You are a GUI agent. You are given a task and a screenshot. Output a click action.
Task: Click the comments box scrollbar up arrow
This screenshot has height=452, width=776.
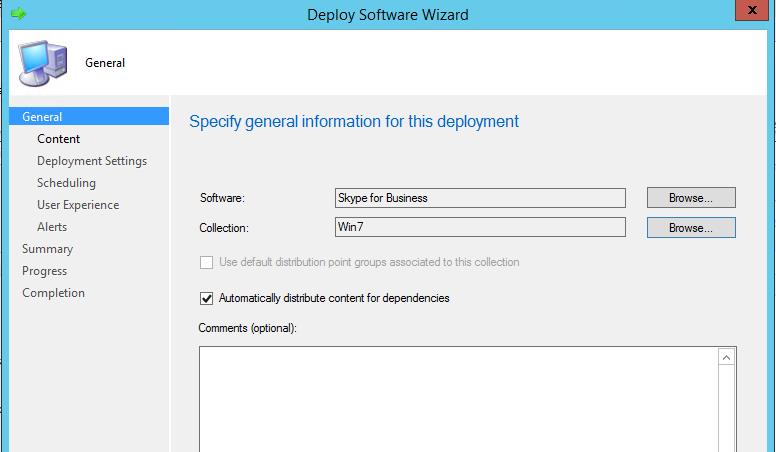(x=727, y=358)
